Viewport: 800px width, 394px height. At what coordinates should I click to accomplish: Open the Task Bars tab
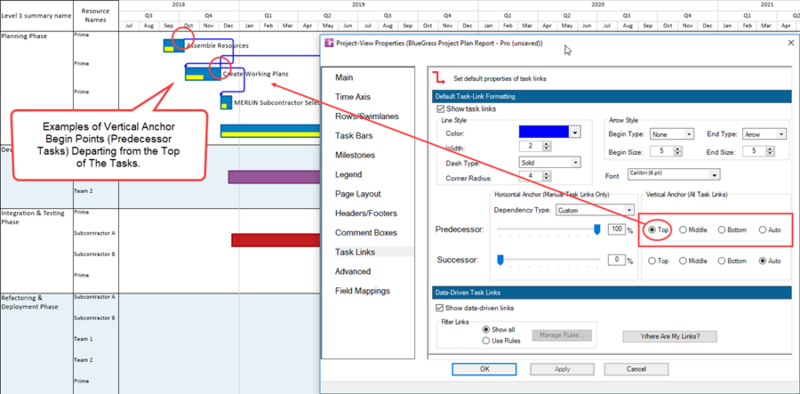pyautogui.click(x=354, y=136)
